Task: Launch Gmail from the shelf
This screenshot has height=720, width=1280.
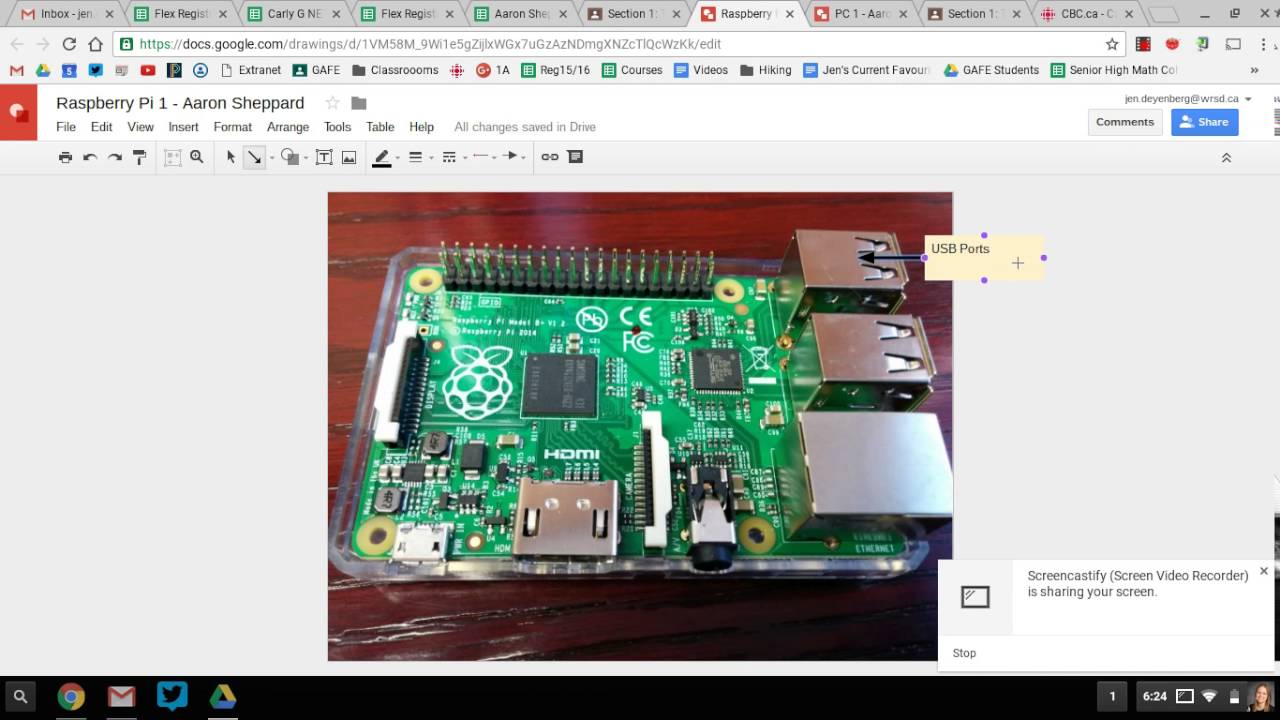Action: point(122,696)
